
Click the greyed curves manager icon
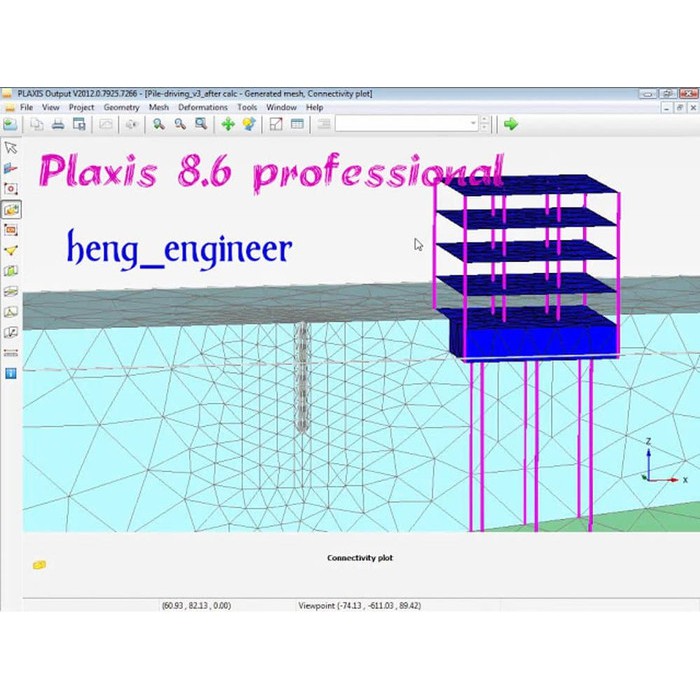click(x=105, y=124)
